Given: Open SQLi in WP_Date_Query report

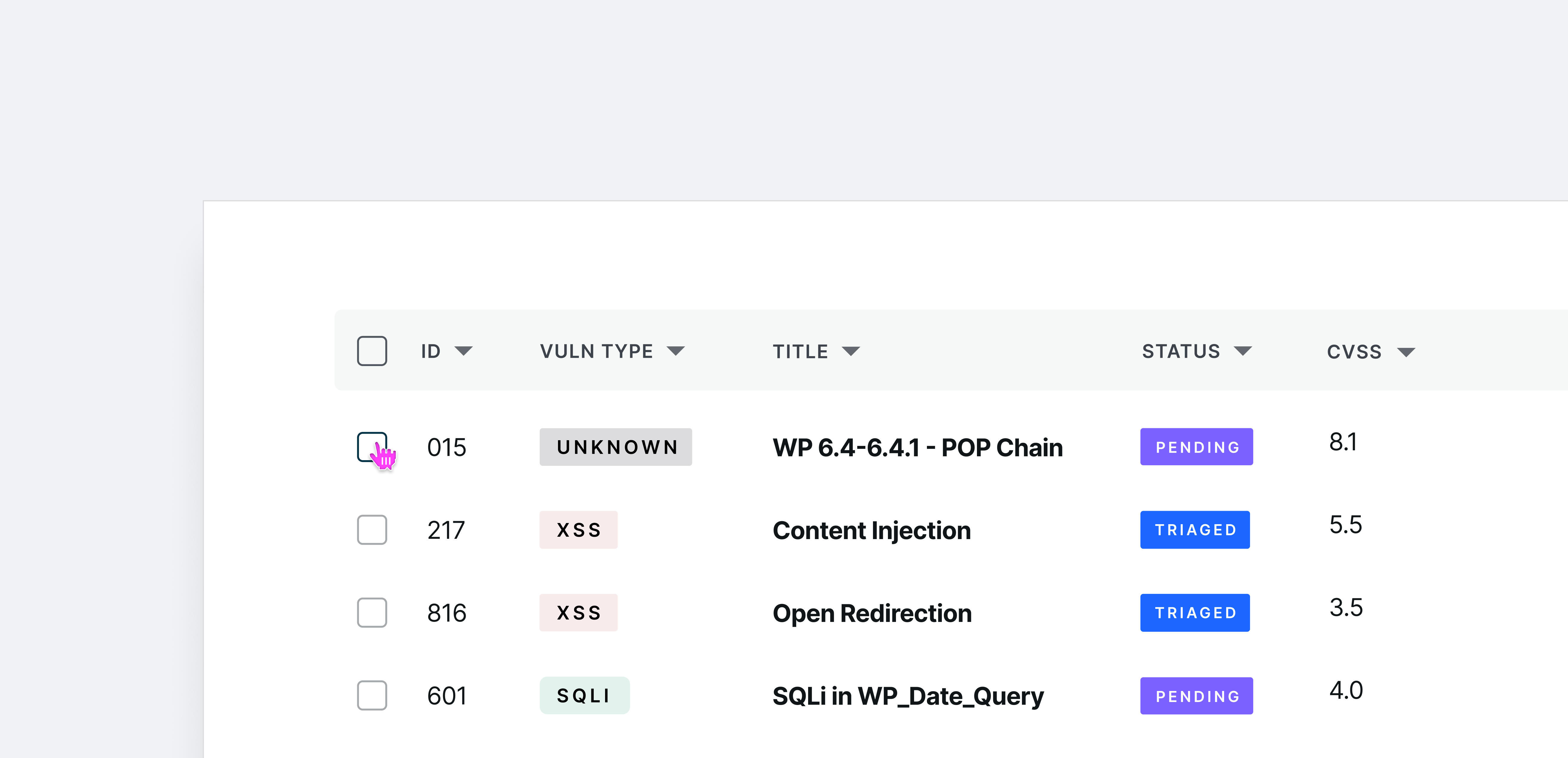Looking at the screenshot, I should tap(908, 696).
